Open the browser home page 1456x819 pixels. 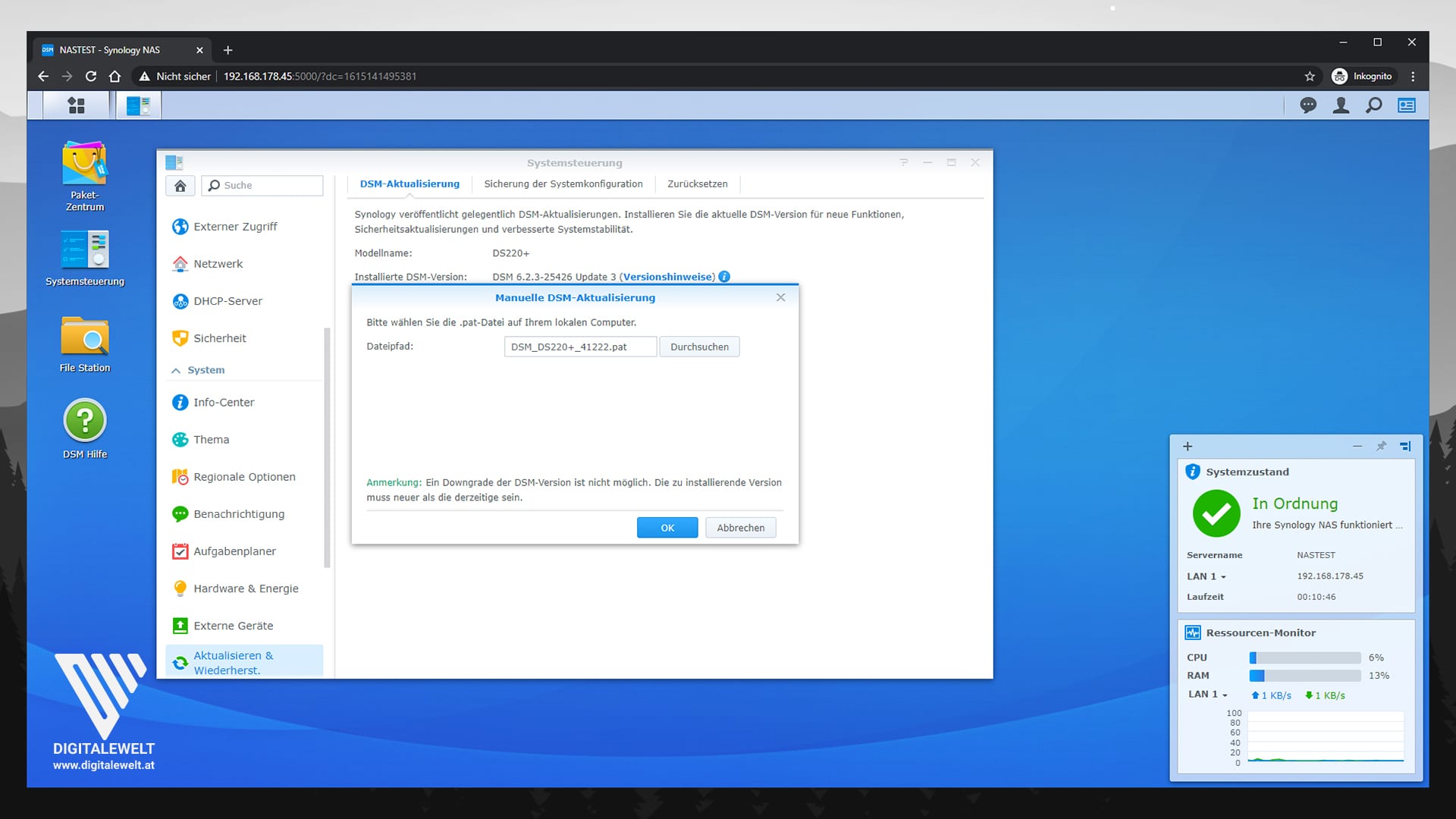click(x=115, y=77)
